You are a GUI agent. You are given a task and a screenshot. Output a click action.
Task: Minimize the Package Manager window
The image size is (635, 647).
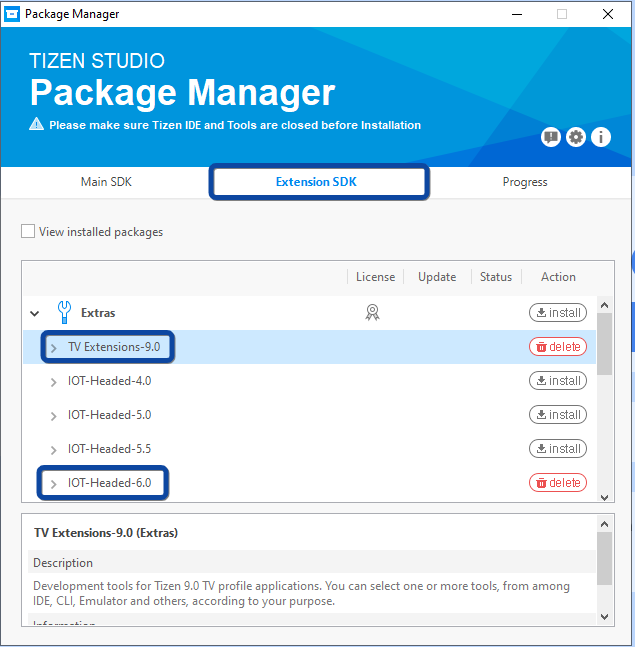[517, 14]
